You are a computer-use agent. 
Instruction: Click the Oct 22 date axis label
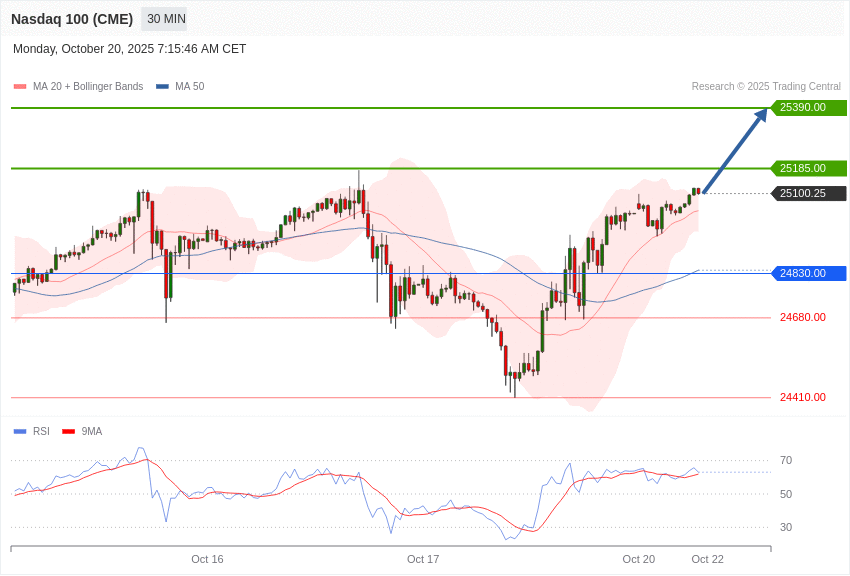click(707, 559)
